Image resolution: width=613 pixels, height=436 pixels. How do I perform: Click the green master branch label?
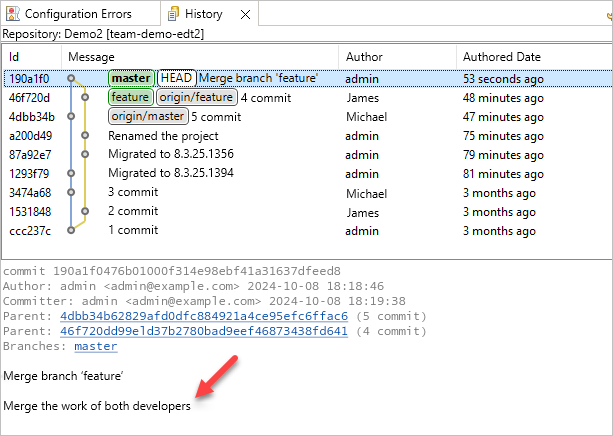click(131, 78)
